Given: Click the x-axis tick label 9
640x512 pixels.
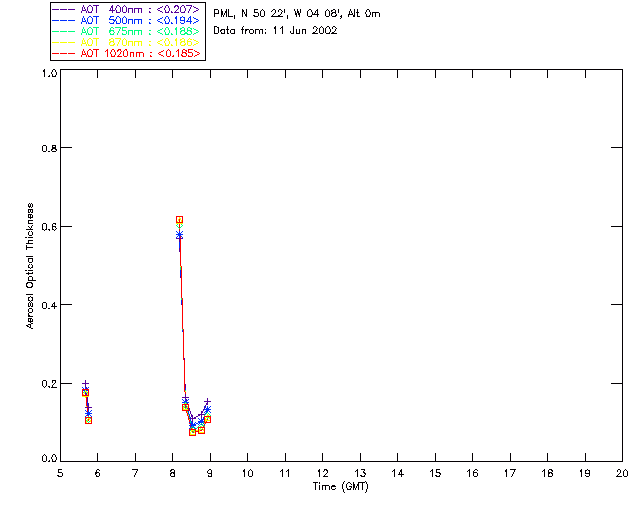Looking at the screenshot, I should click(210, 473).
